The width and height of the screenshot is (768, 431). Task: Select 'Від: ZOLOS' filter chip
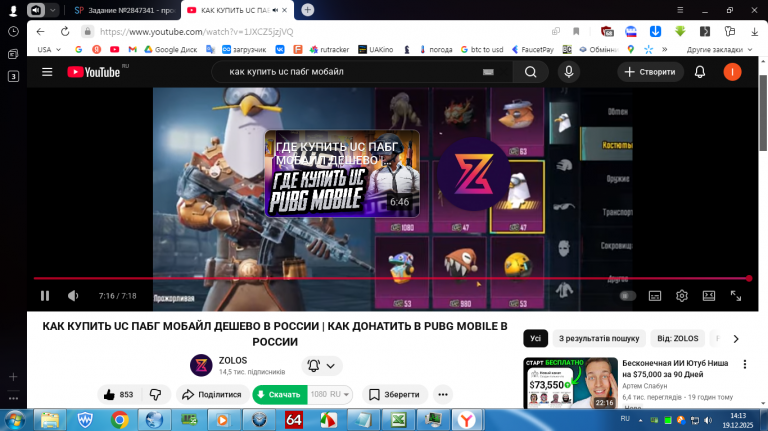click(678, 338)
